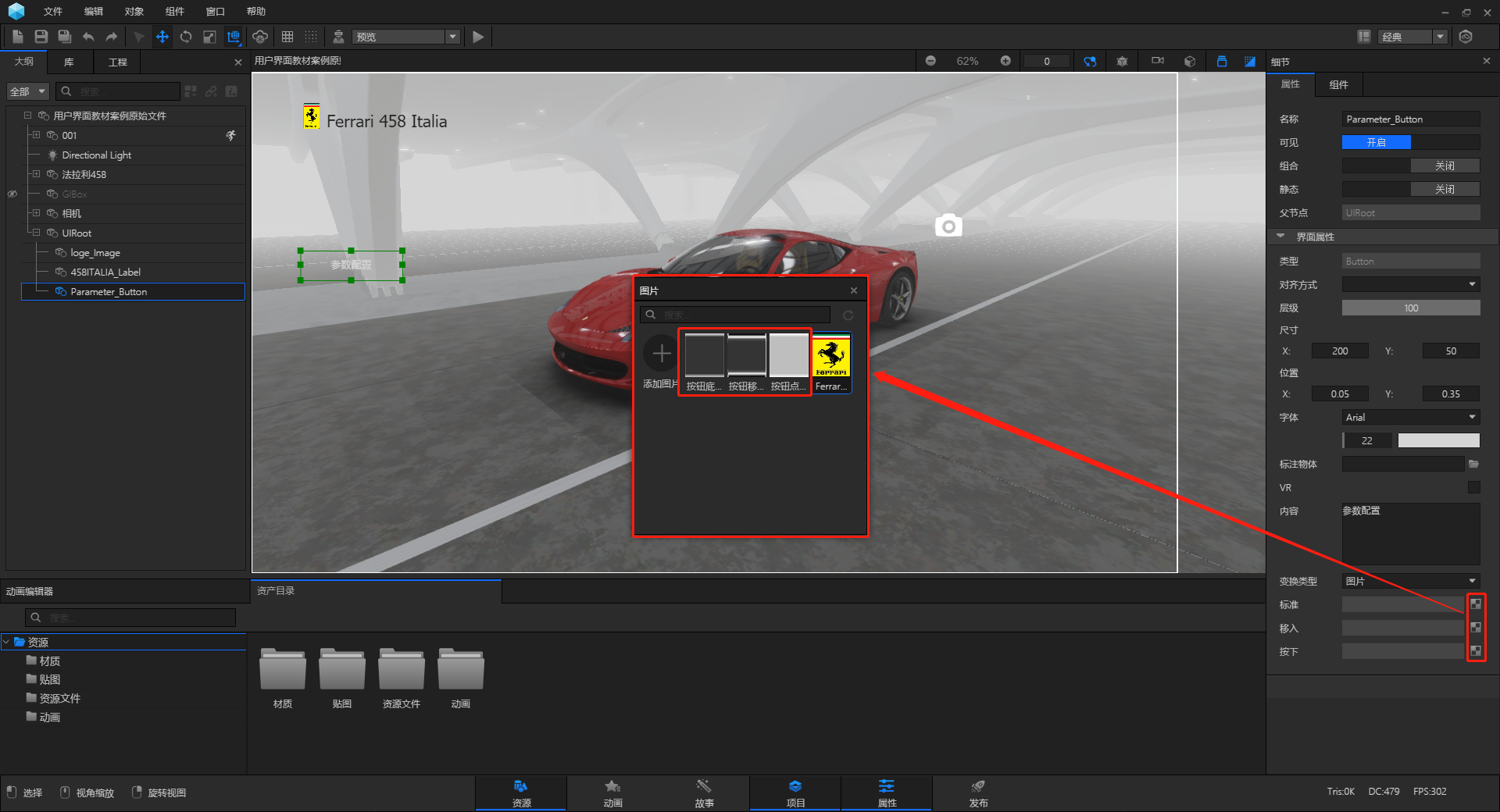Viewport: 1500px width, 812px height.
Task: Open the 文件 menu
Action: tap(53, 12)
